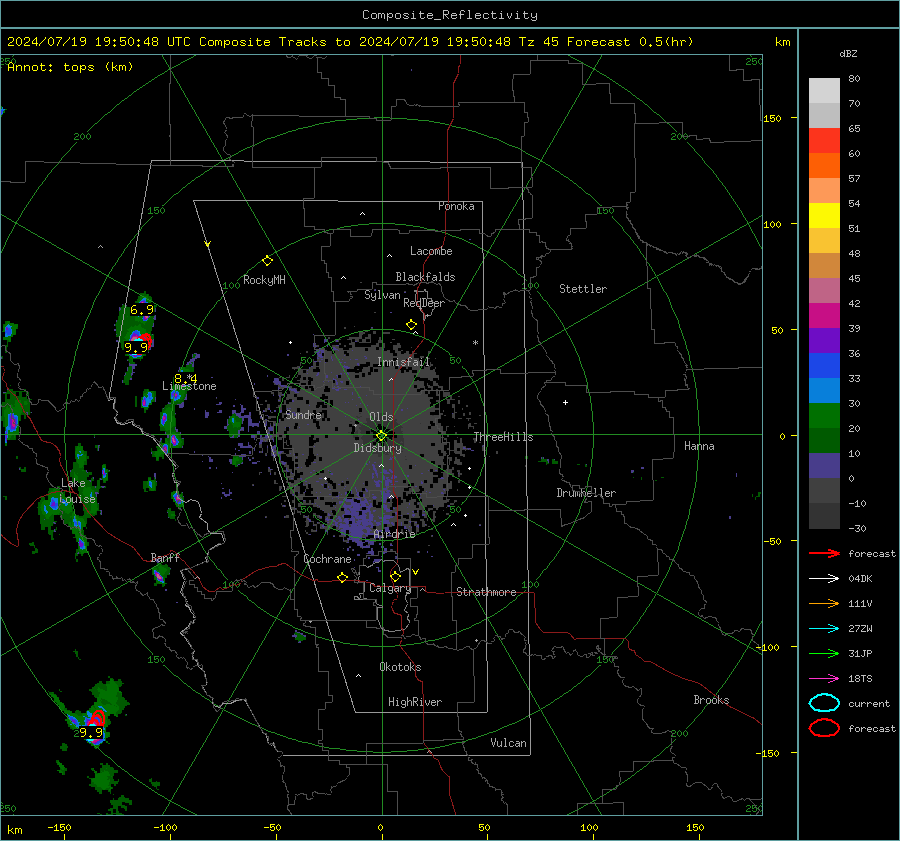Click the RockyMH label text
The width and height of the screenshot is (900, 841).
click(x=264, y=280)
